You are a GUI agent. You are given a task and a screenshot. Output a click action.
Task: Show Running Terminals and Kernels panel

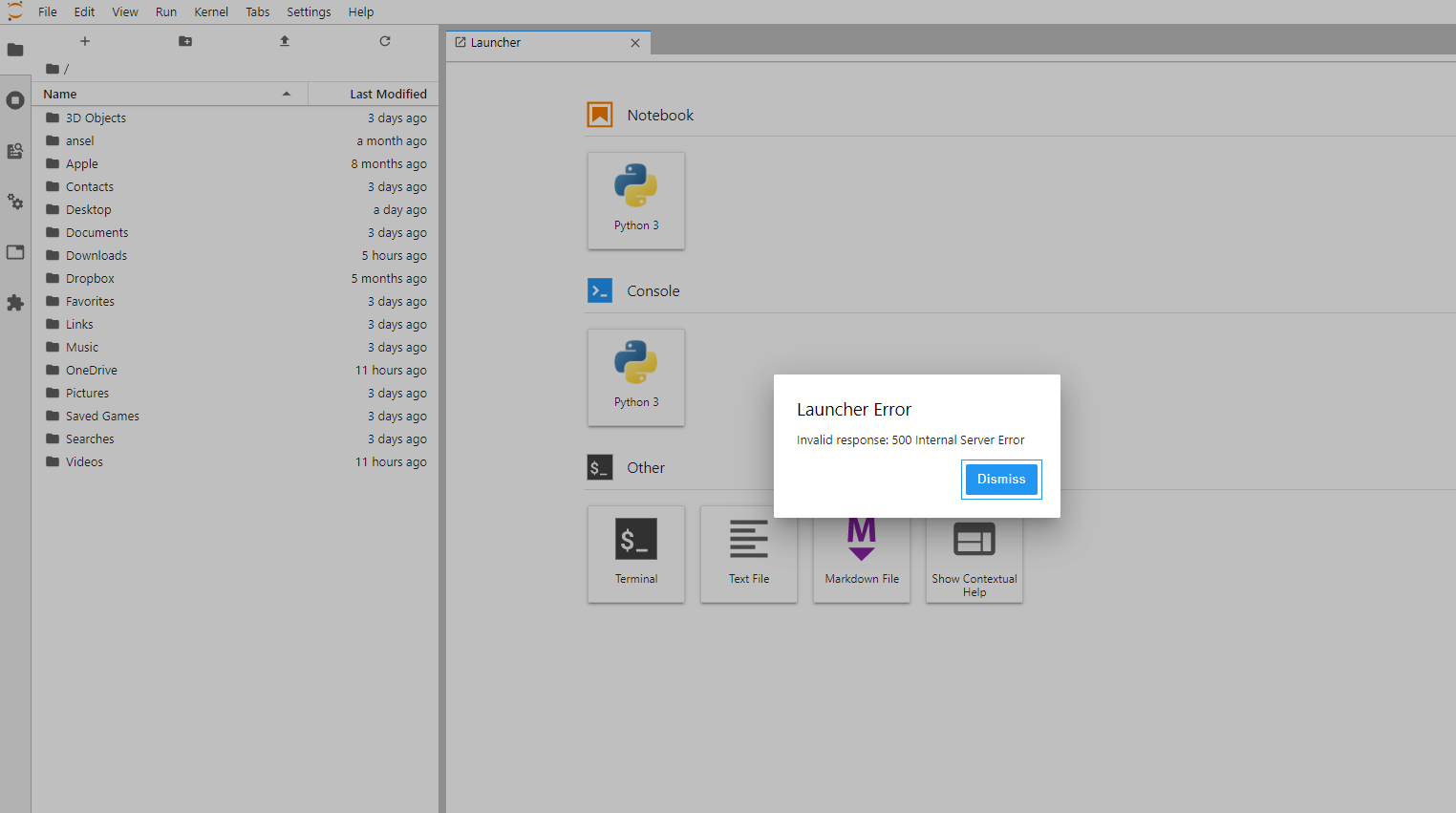pos(15,100)
